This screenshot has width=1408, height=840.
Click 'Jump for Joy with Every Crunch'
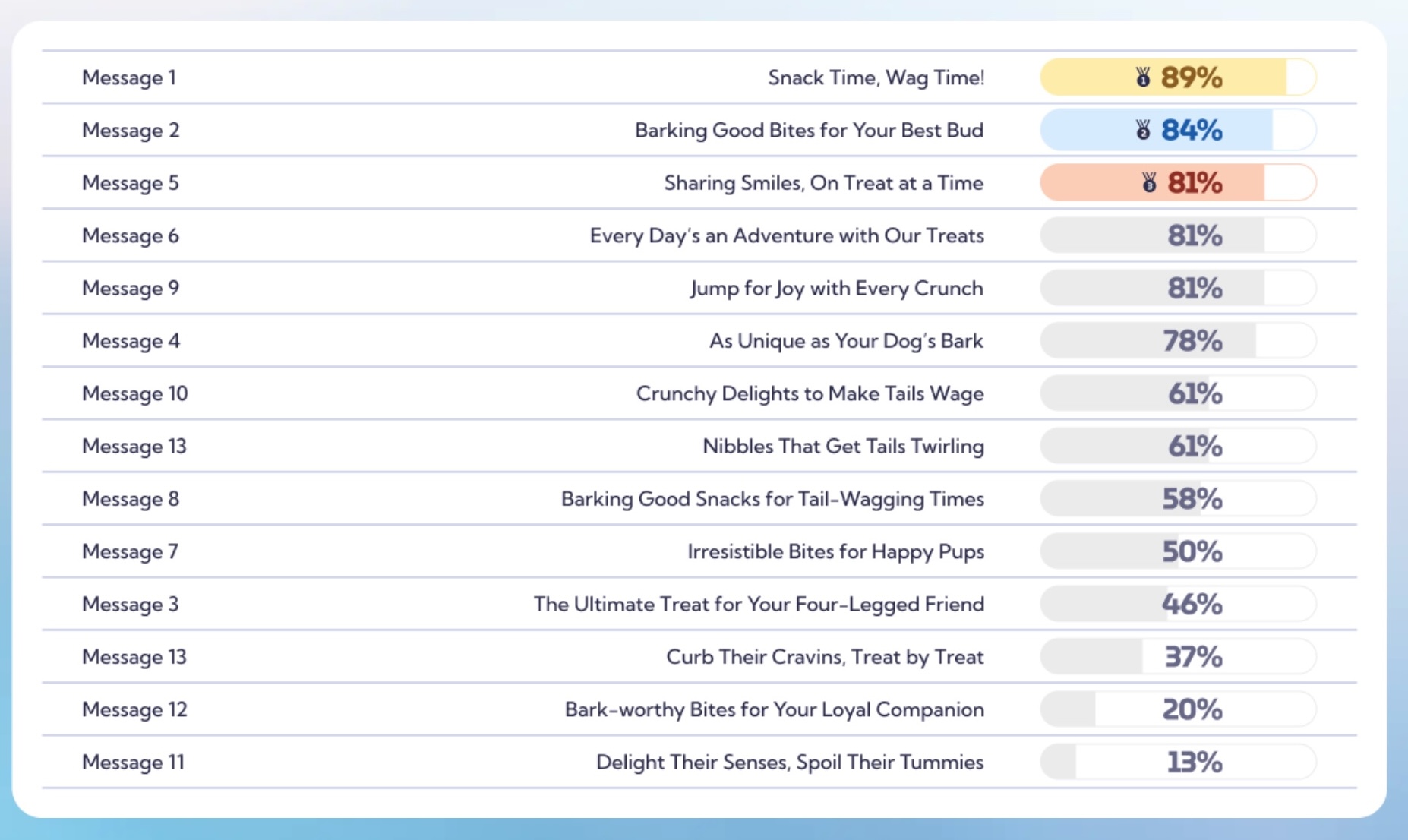(x=836, y=288)
